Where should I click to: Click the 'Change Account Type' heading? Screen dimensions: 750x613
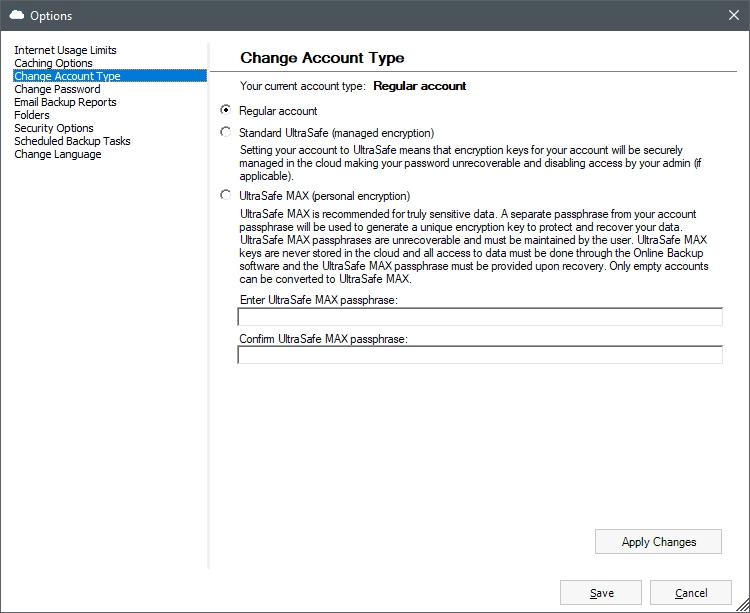tap(322, 58)
